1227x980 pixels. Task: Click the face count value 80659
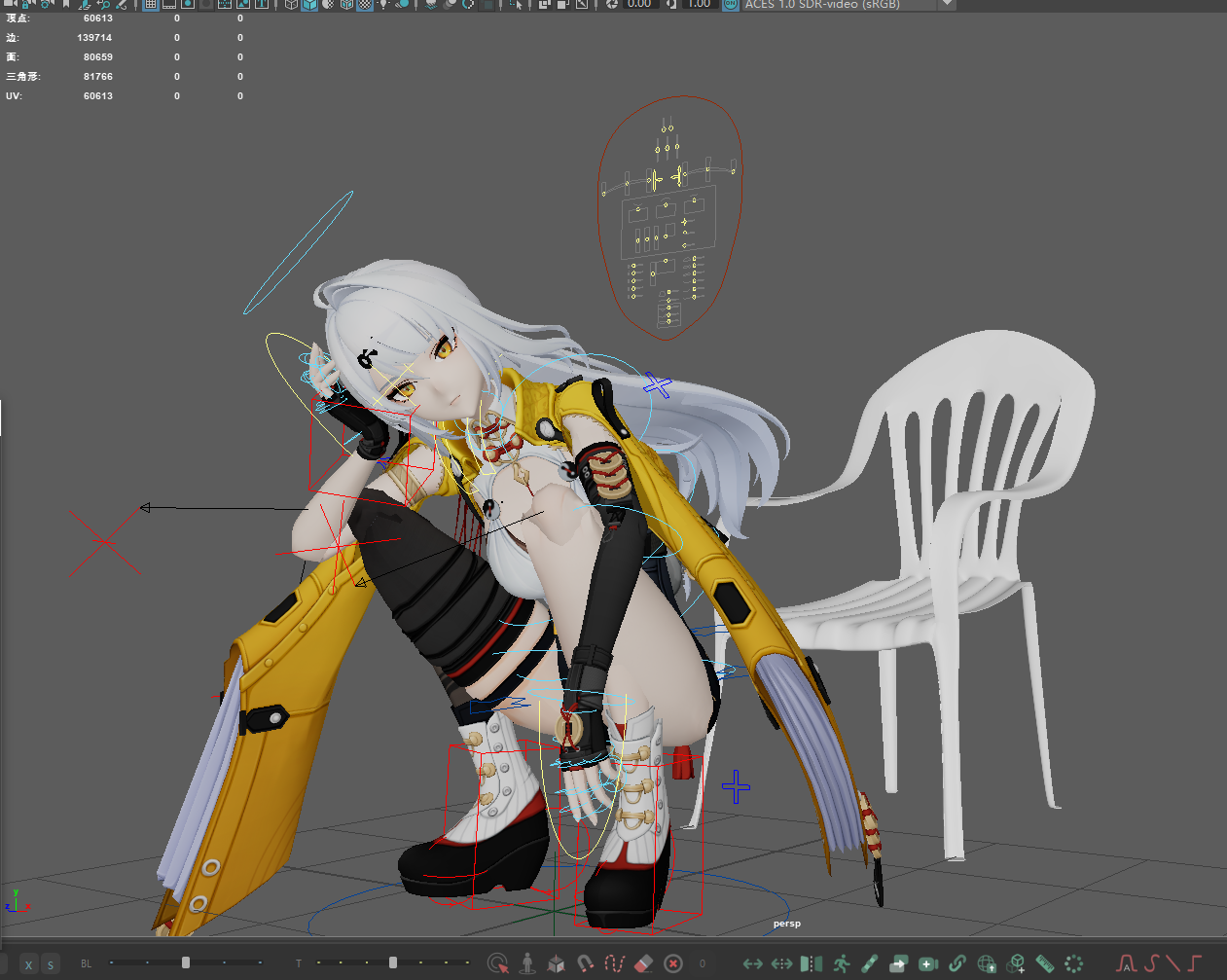click(98, 57)
